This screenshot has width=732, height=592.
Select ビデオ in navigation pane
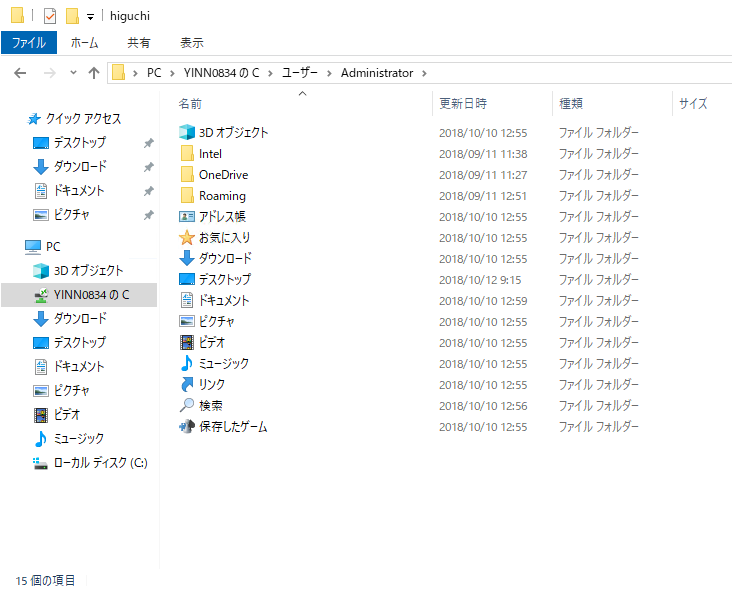pyautogui.click(x=67, y=415)
